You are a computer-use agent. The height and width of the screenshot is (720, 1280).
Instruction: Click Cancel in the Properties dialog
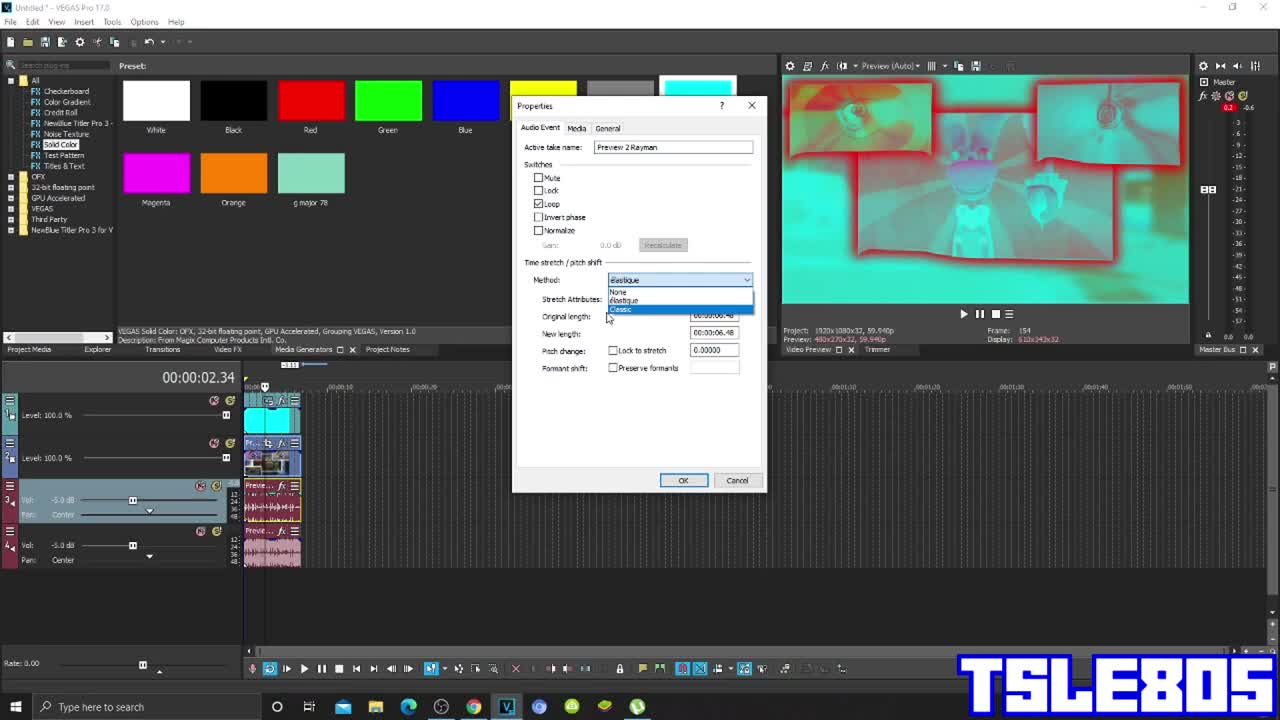(x=737, y=481)
